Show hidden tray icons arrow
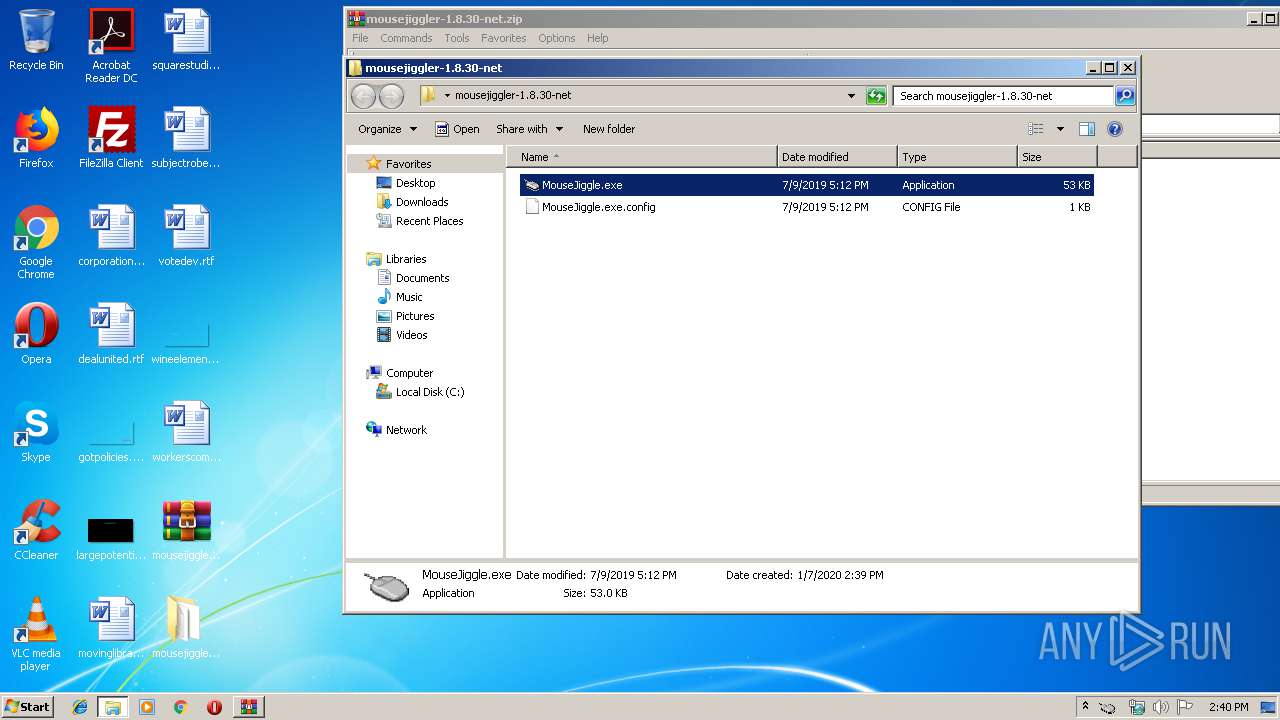1280x720 pixels. pos(1084,706)
